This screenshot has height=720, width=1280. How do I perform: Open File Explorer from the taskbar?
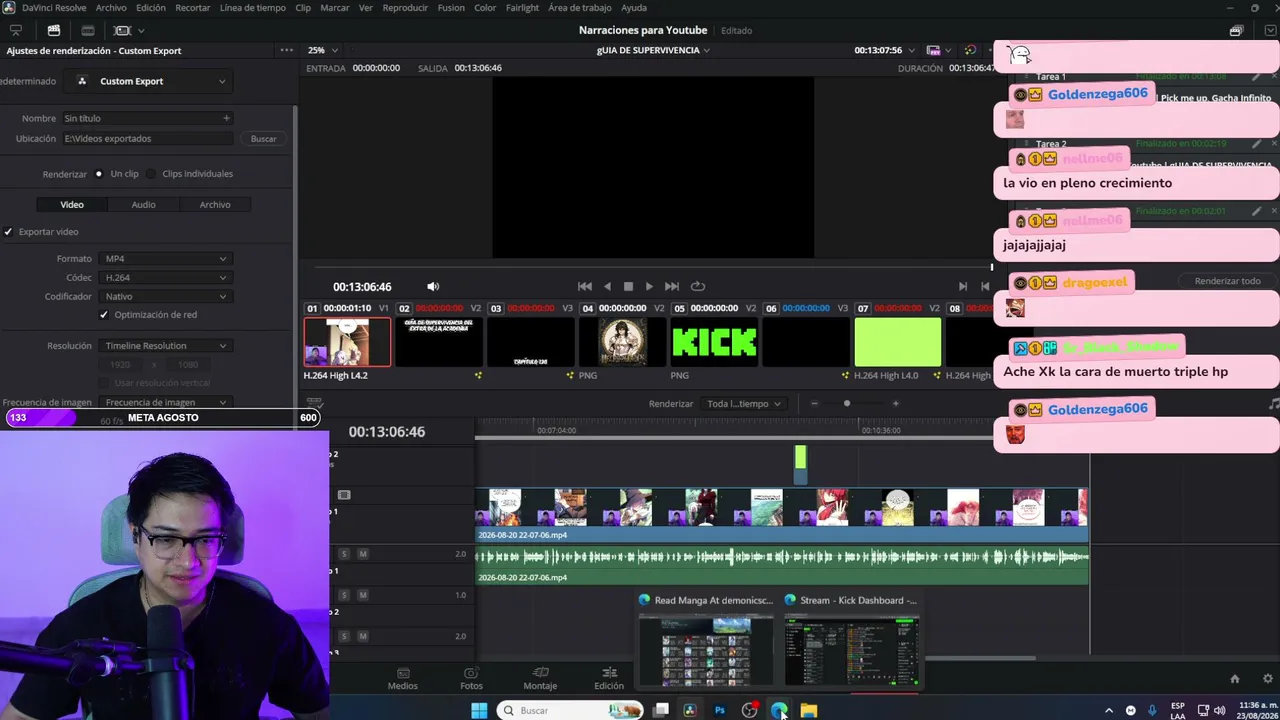click(809, 710)
